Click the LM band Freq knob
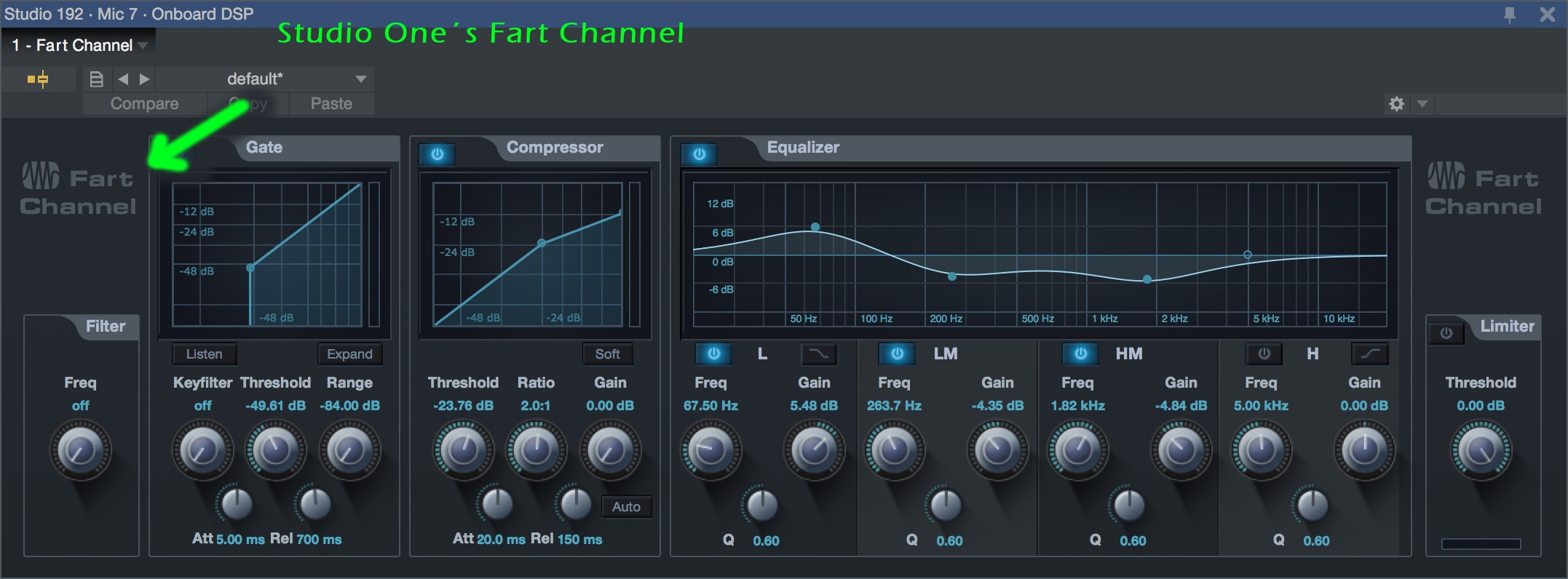Viewport: 1568px width, 579px height. (x=894, y=450)
